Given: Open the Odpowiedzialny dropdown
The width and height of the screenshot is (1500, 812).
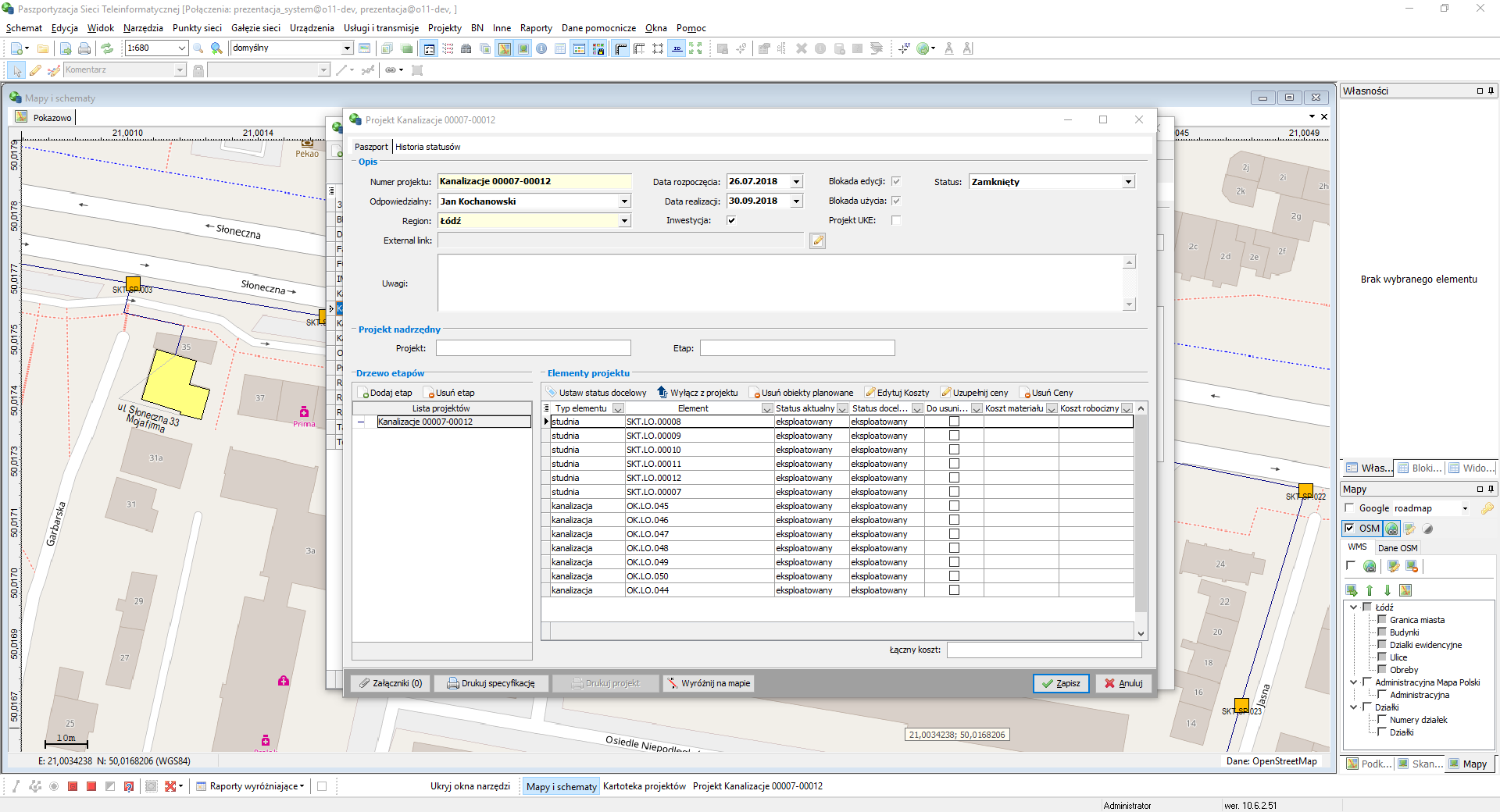Looking at the screenshot, I should [624, 201].
